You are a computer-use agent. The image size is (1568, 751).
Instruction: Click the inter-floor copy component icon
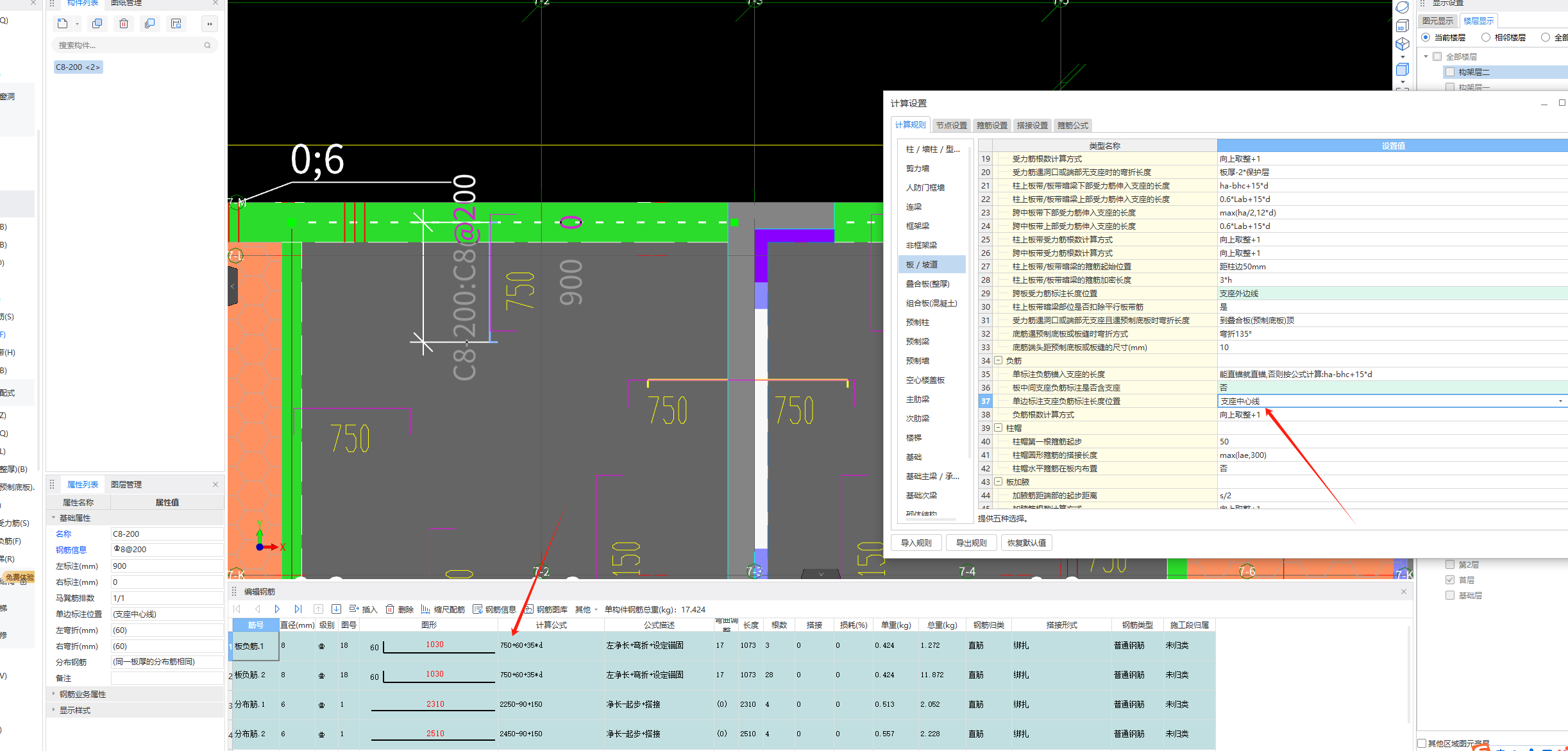pos(149,24)
